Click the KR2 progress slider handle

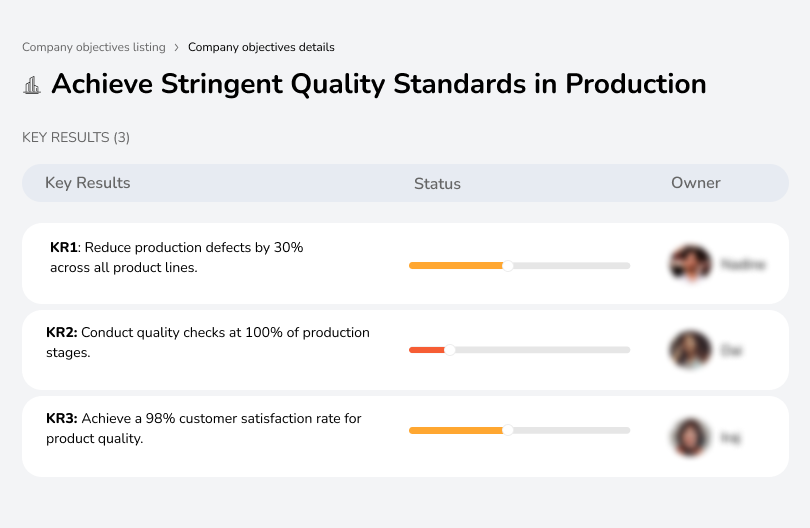[450, 350]
